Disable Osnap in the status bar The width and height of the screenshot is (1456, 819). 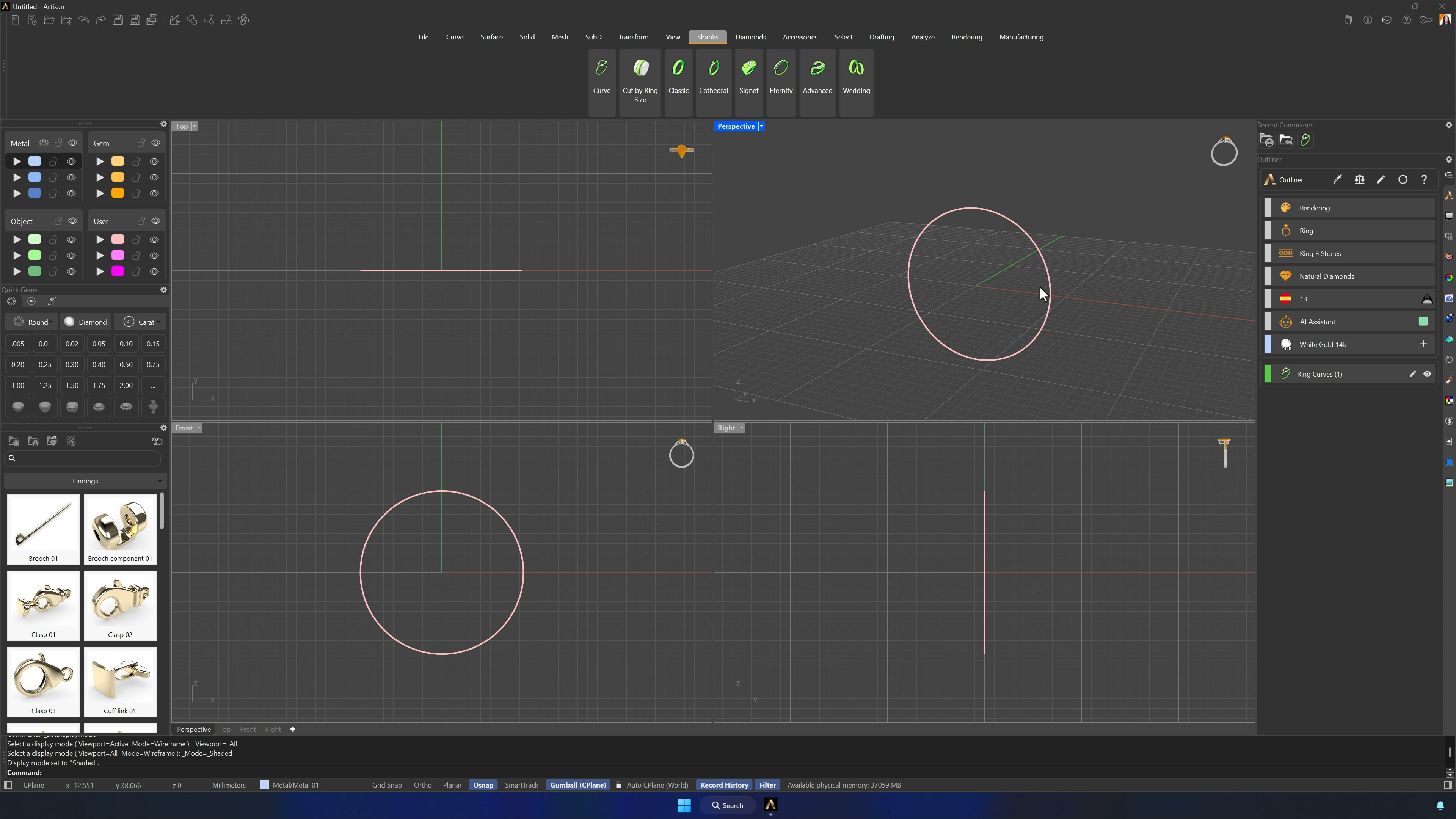point(483,785)
